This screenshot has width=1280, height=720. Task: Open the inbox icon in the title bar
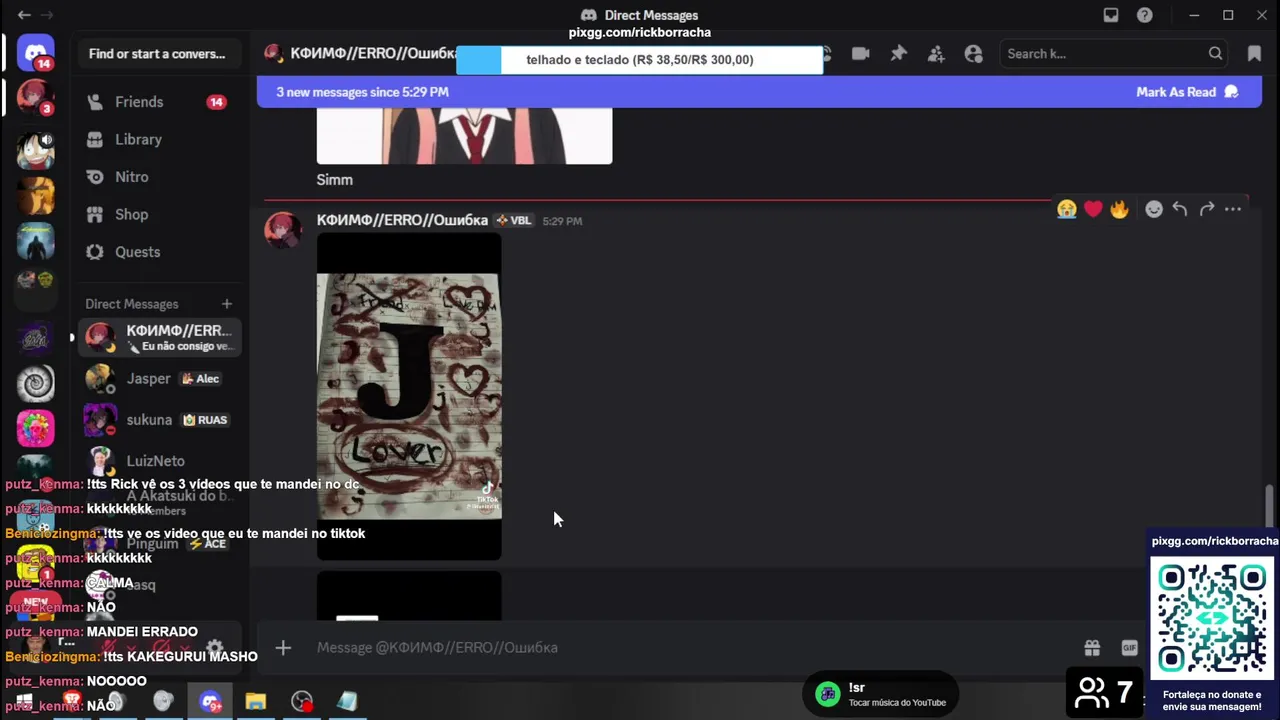[x=1111, y=15]
